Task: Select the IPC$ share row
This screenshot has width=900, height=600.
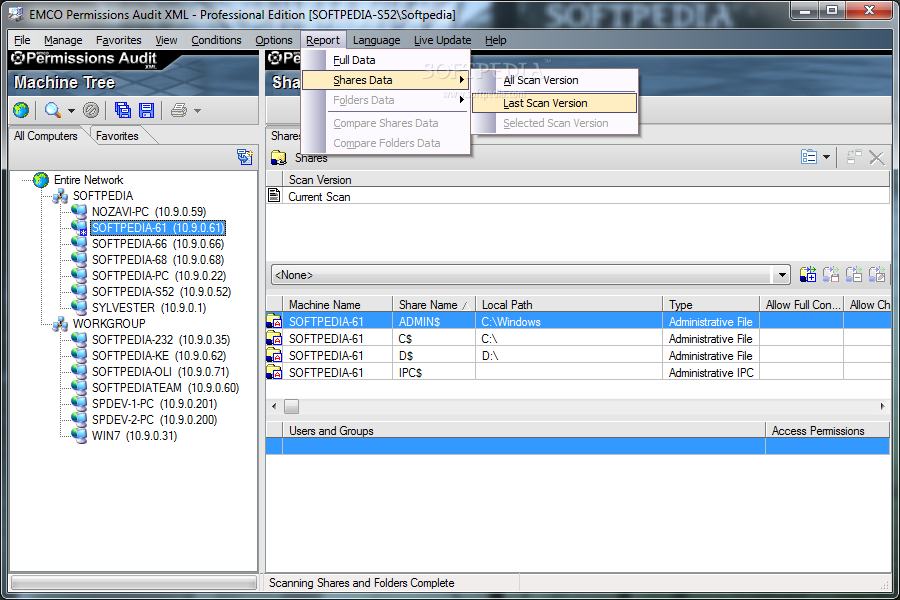Action: (x=578, y=373)
